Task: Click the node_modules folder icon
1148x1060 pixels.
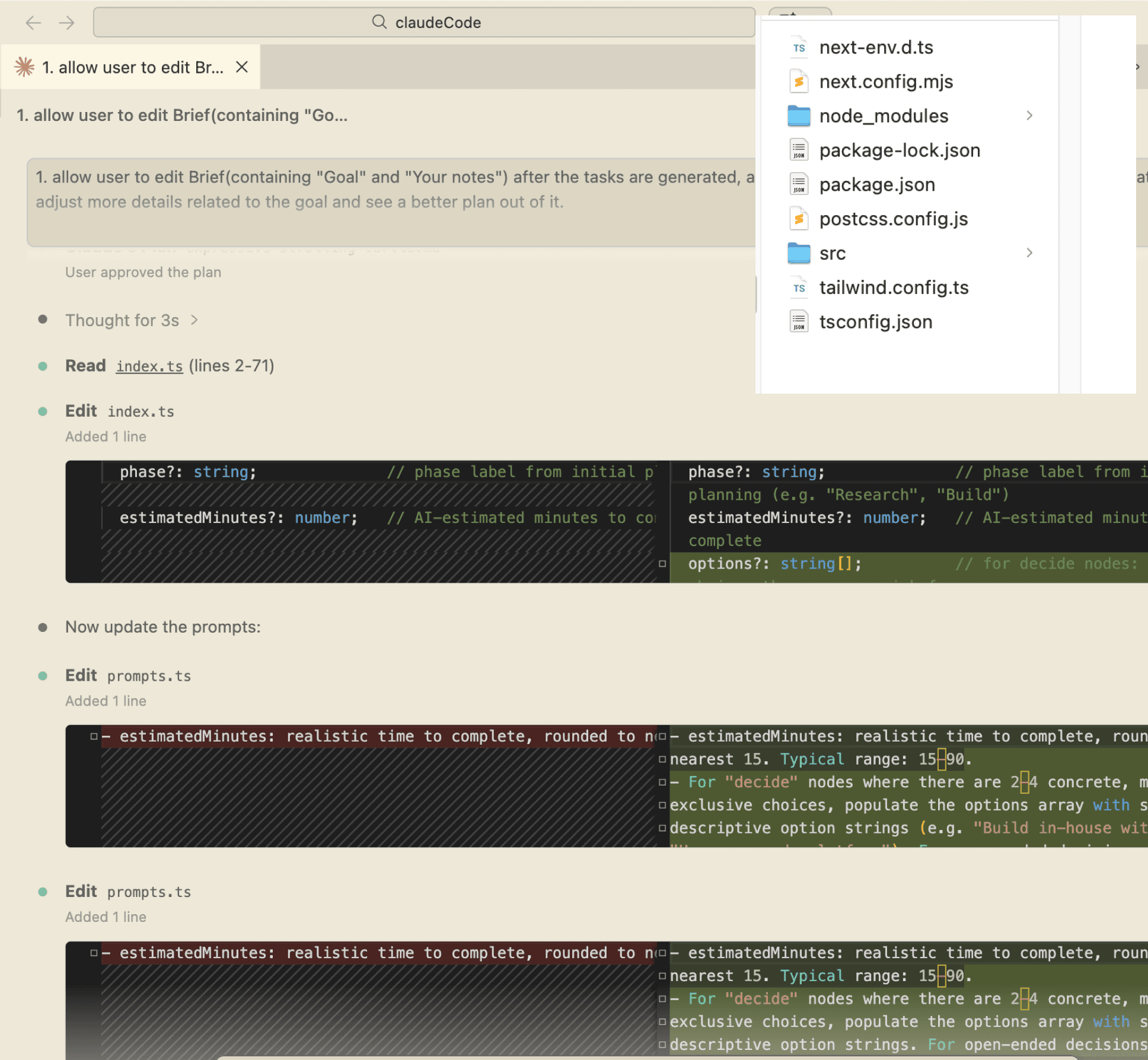Action: pyautogui.click(x=799, y=116)
